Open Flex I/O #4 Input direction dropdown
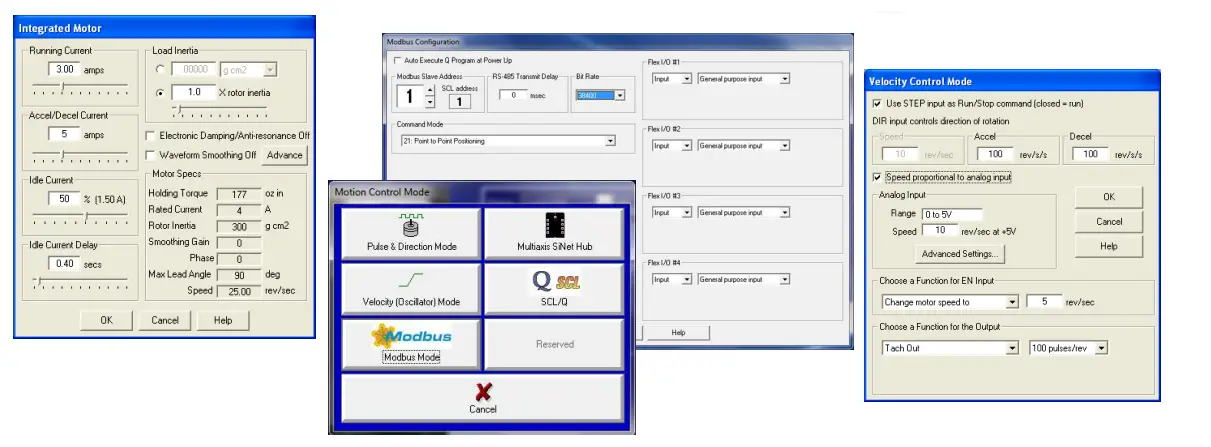Image resolution: width=1211 pixels, height=447 pixels. click(x=685, y=279)
